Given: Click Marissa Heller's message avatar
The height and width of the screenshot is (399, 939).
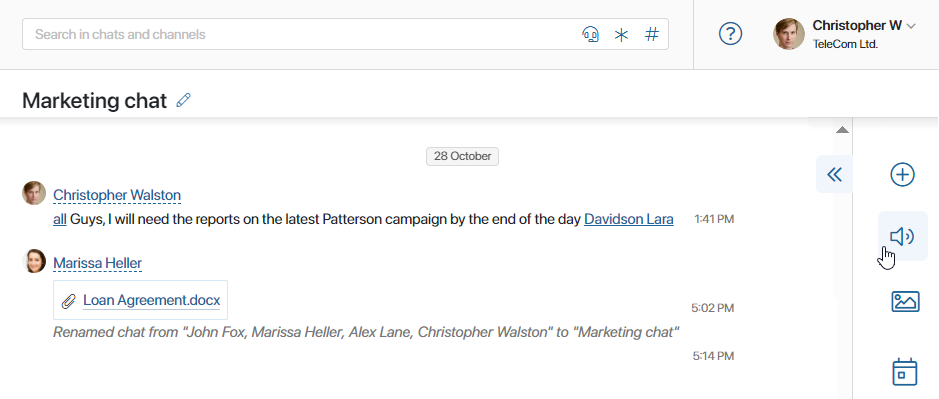Looking at the screenshot, I should coord(34,261).
